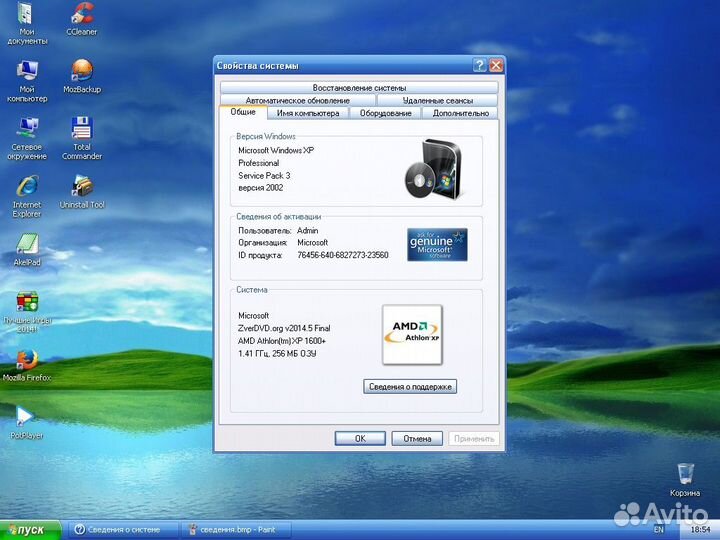The image size is (720, 540).
Task: Click the Service Pack 3 text
Action: pyautogui.click(x=264, y=175)
